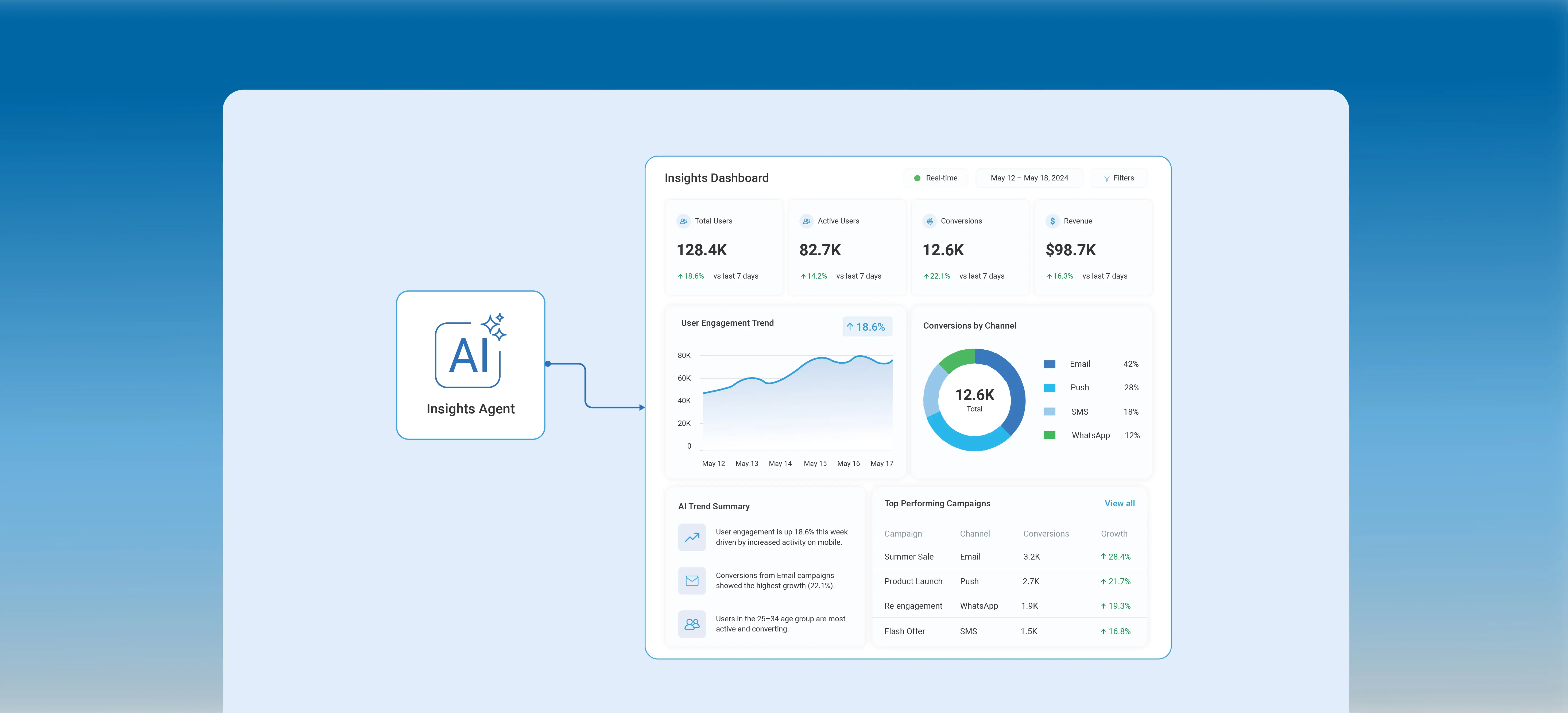The width and height of the screenshot is (1568, 713).
Task: Select the Re-engagement campaign row
Action: (x=1010, y=606)
